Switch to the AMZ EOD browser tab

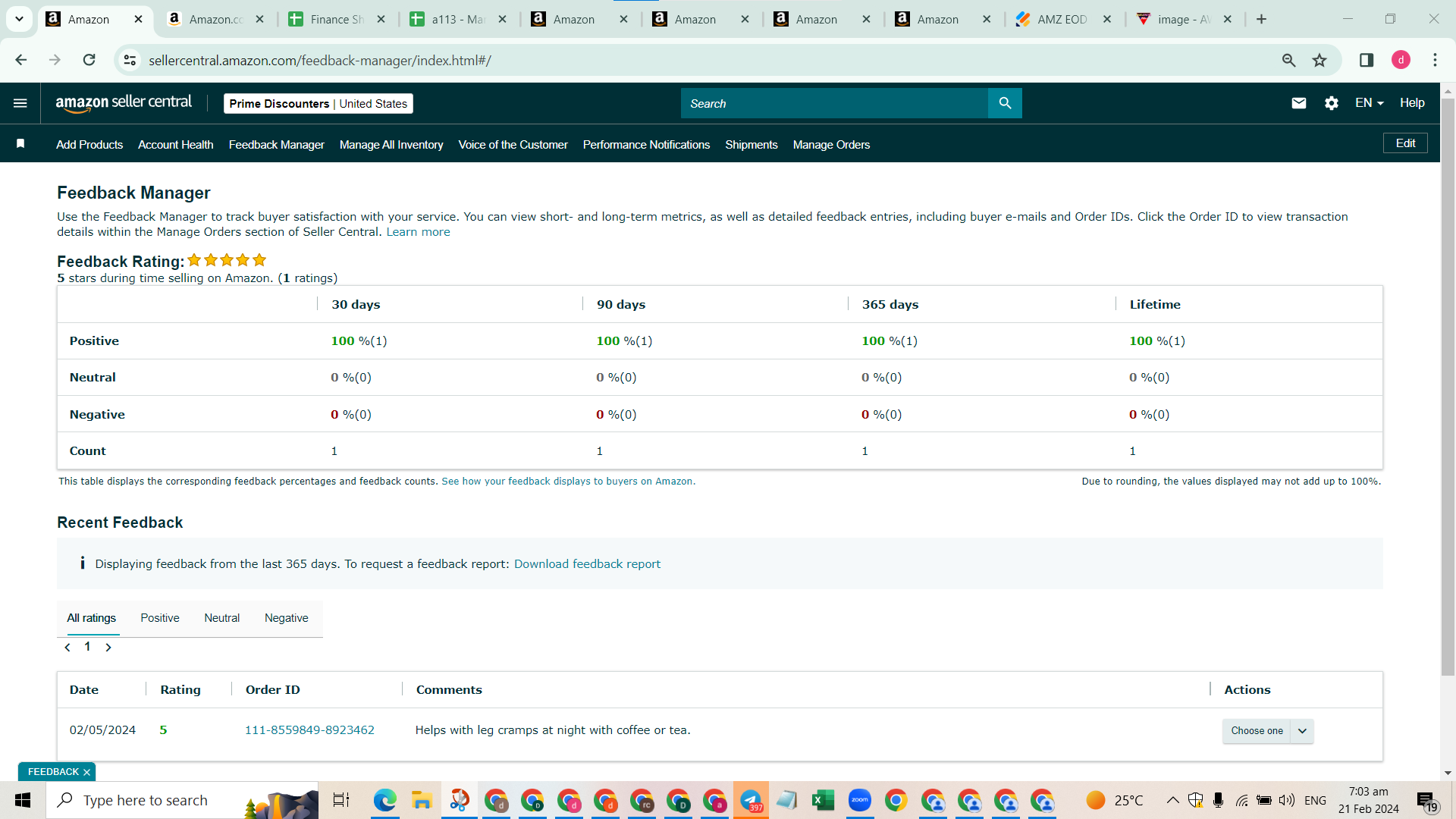(x=1062, y=19)
